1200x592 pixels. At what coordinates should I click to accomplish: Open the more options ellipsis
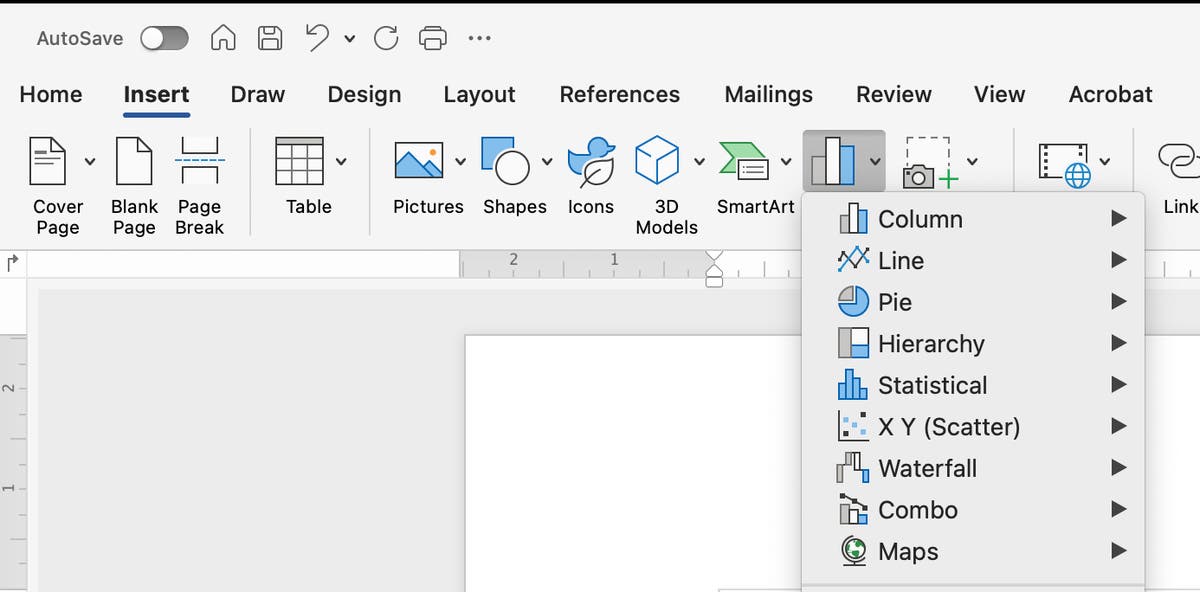[479, 39]
